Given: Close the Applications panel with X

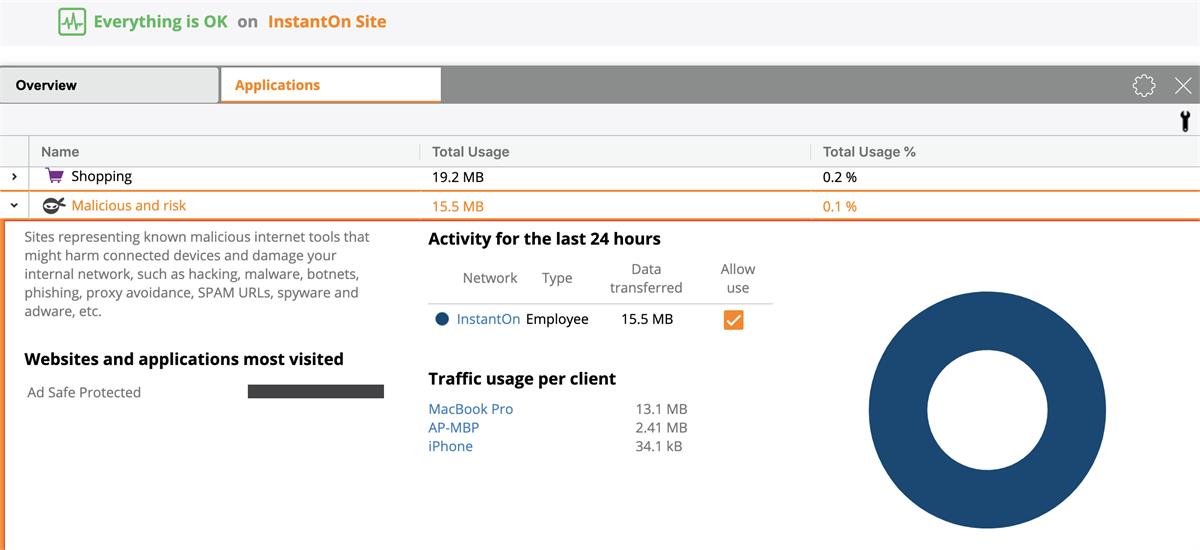Looking at the screenshot, I should [1183, 85].
